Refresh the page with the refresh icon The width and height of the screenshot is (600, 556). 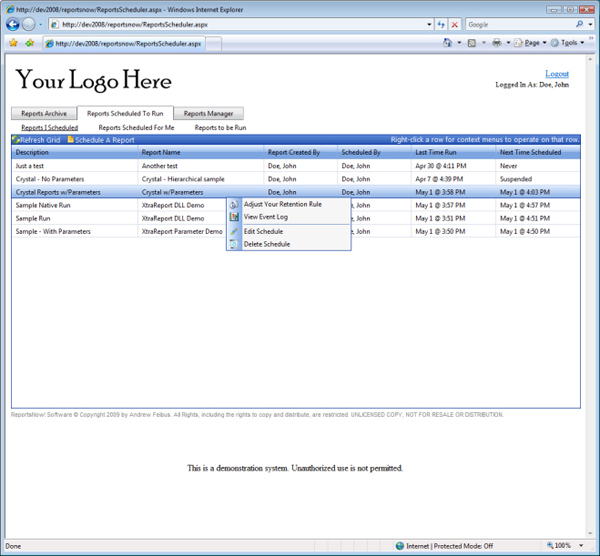(x=441, y=24)
